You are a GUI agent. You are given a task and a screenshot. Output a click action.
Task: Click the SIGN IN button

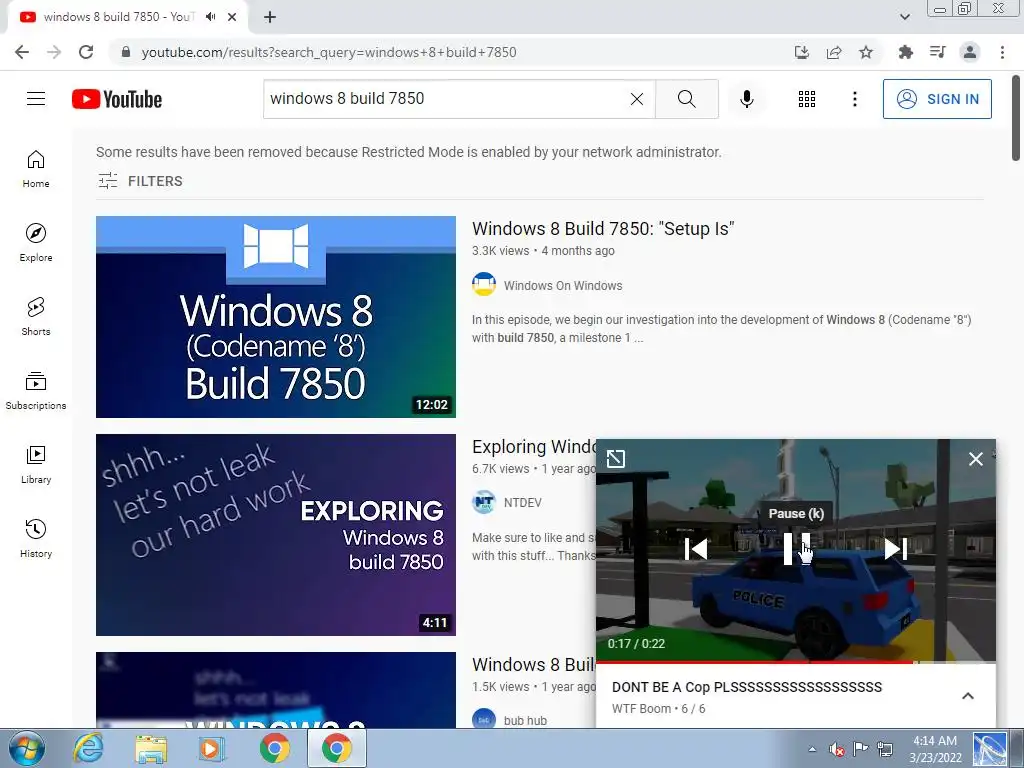tap(936, 99)
